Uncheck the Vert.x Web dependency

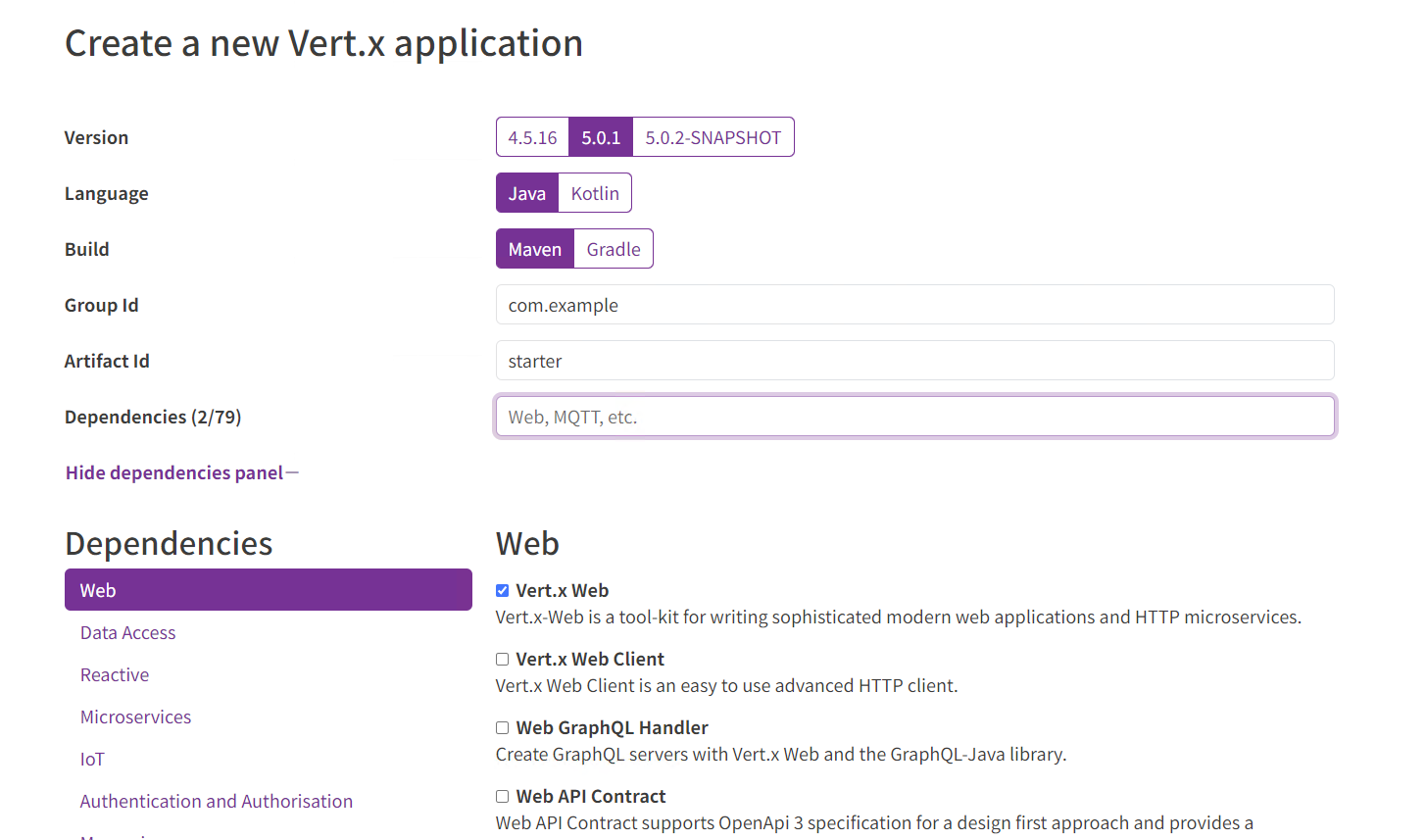[502, 590]
